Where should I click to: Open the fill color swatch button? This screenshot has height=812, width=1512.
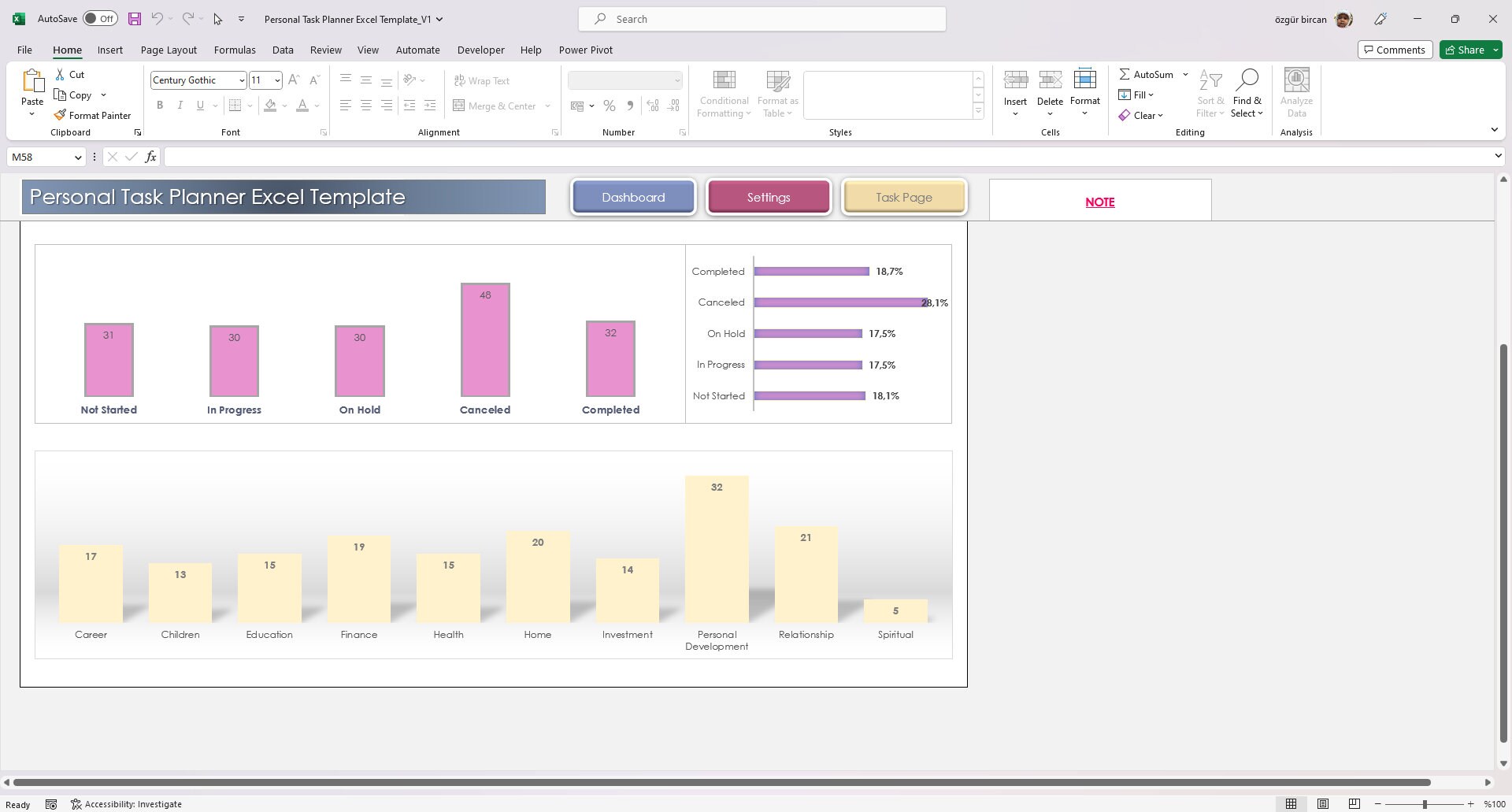[270, 106]
